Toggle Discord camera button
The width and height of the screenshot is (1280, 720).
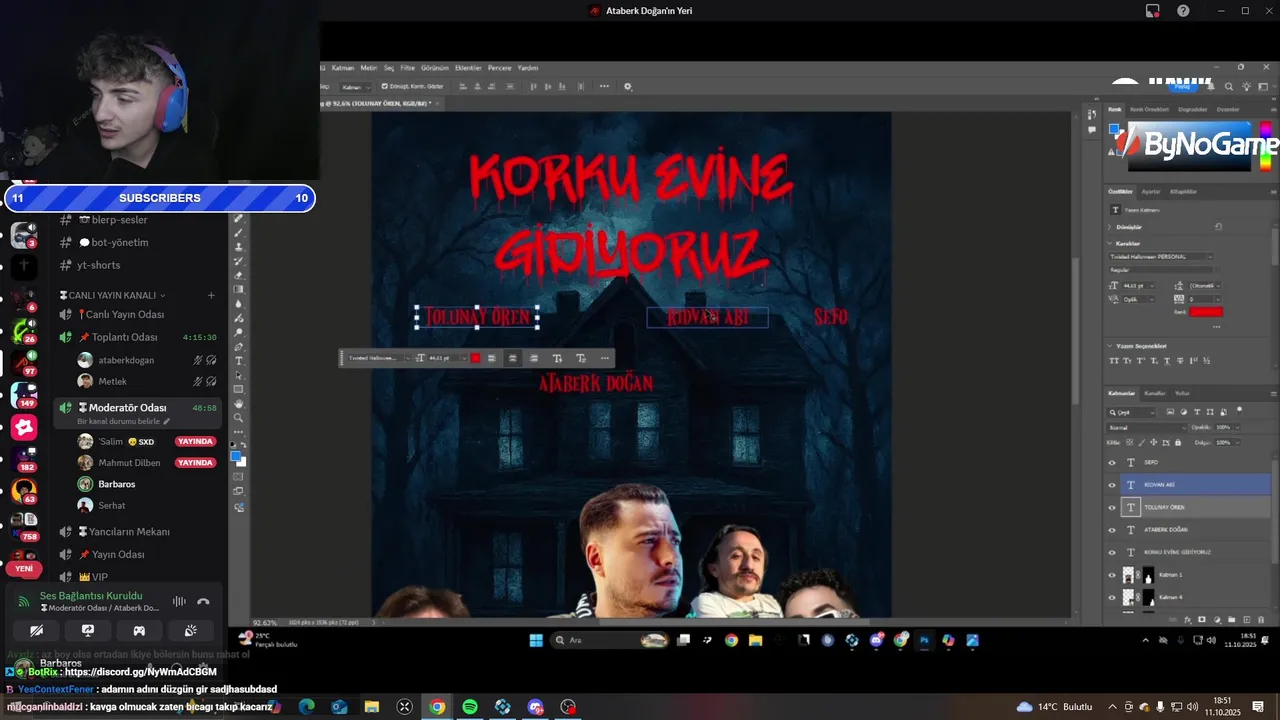(x=36, y=631)
